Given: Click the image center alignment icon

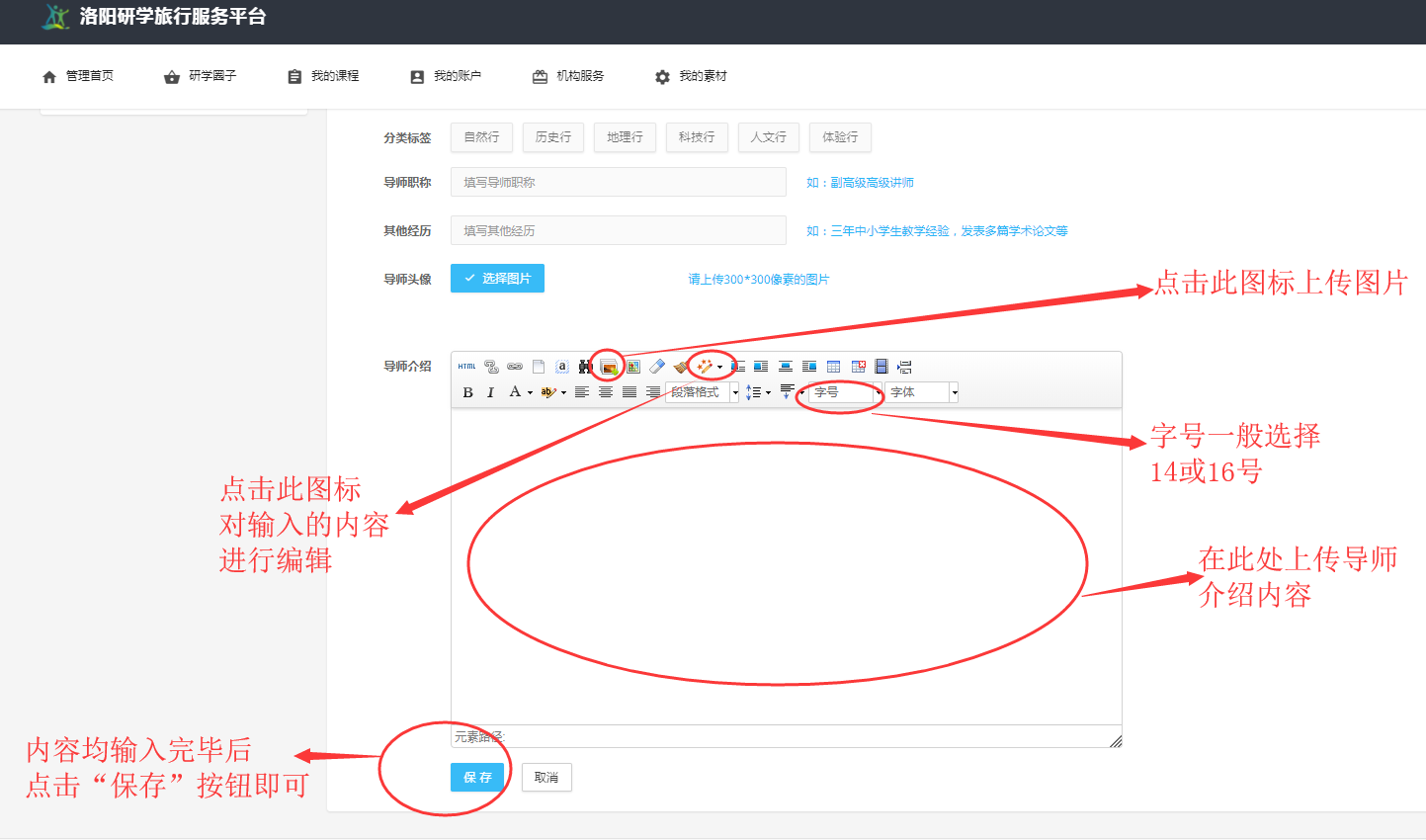Looking at the screenshot, I should point(786,367).
